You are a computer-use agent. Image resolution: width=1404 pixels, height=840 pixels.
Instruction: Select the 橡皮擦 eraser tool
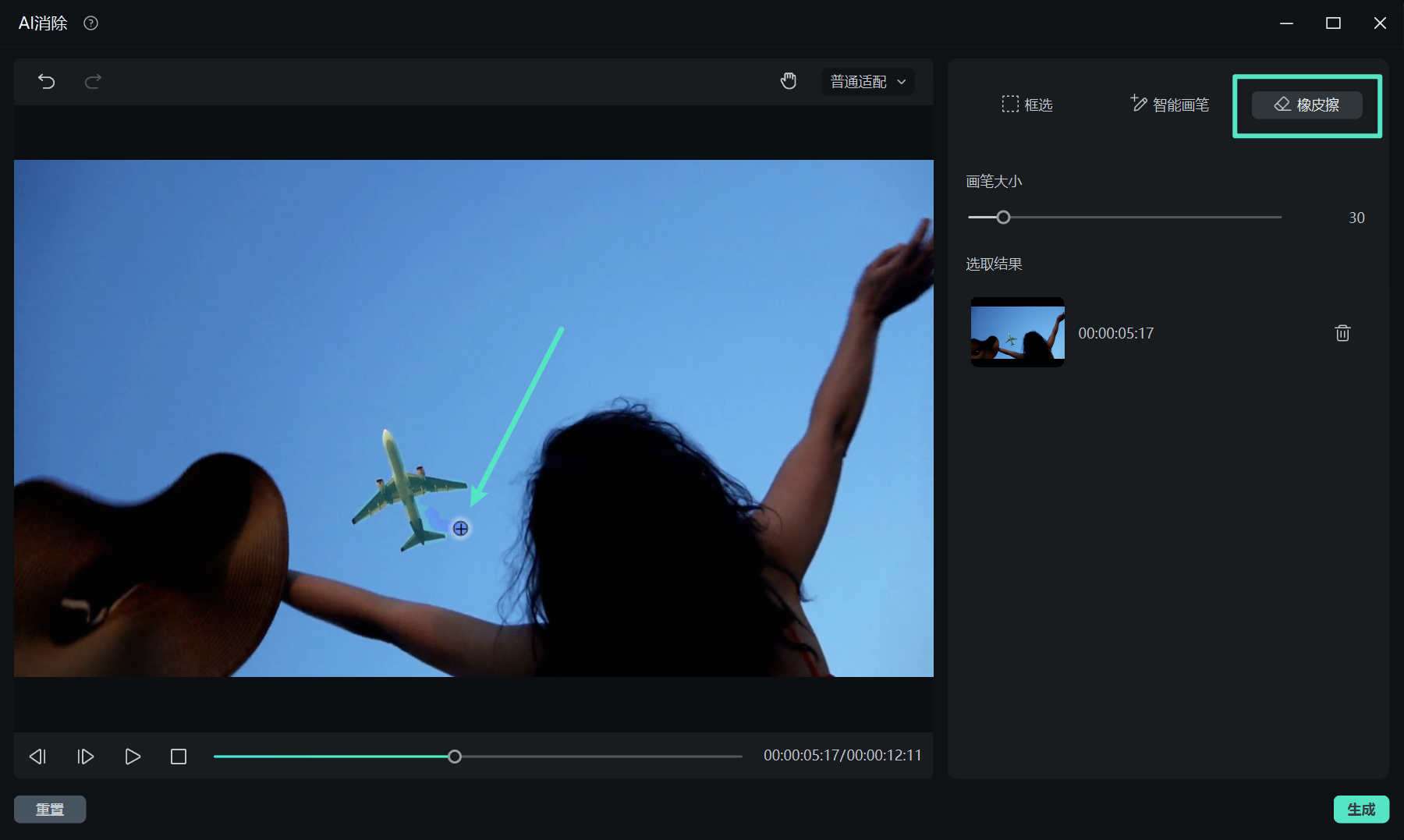pyautogui.click(x=1306, y=105)
